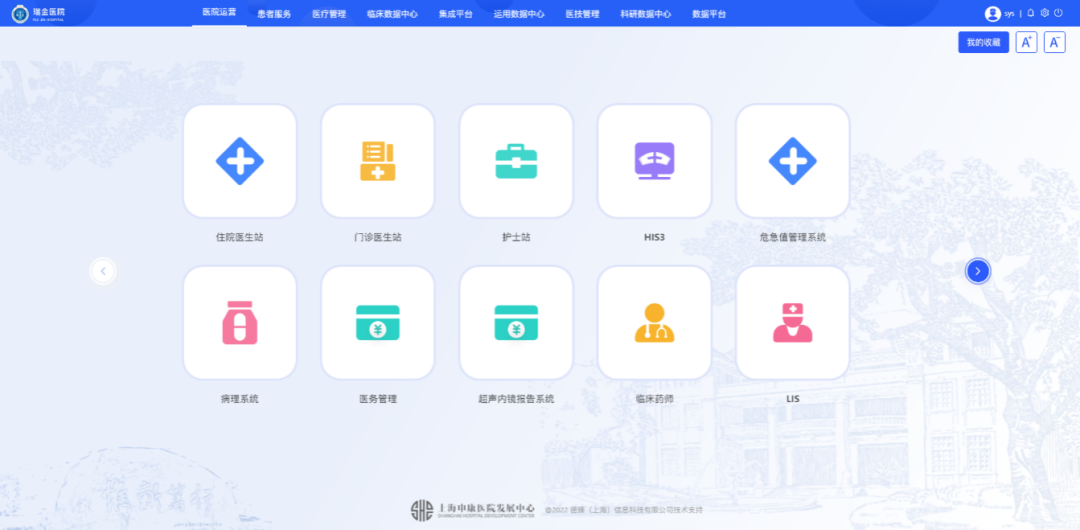Image resolution: width=1080 pixels, height=530 pixels.
Task: Go to next page with right arrow
Action: 977,272
